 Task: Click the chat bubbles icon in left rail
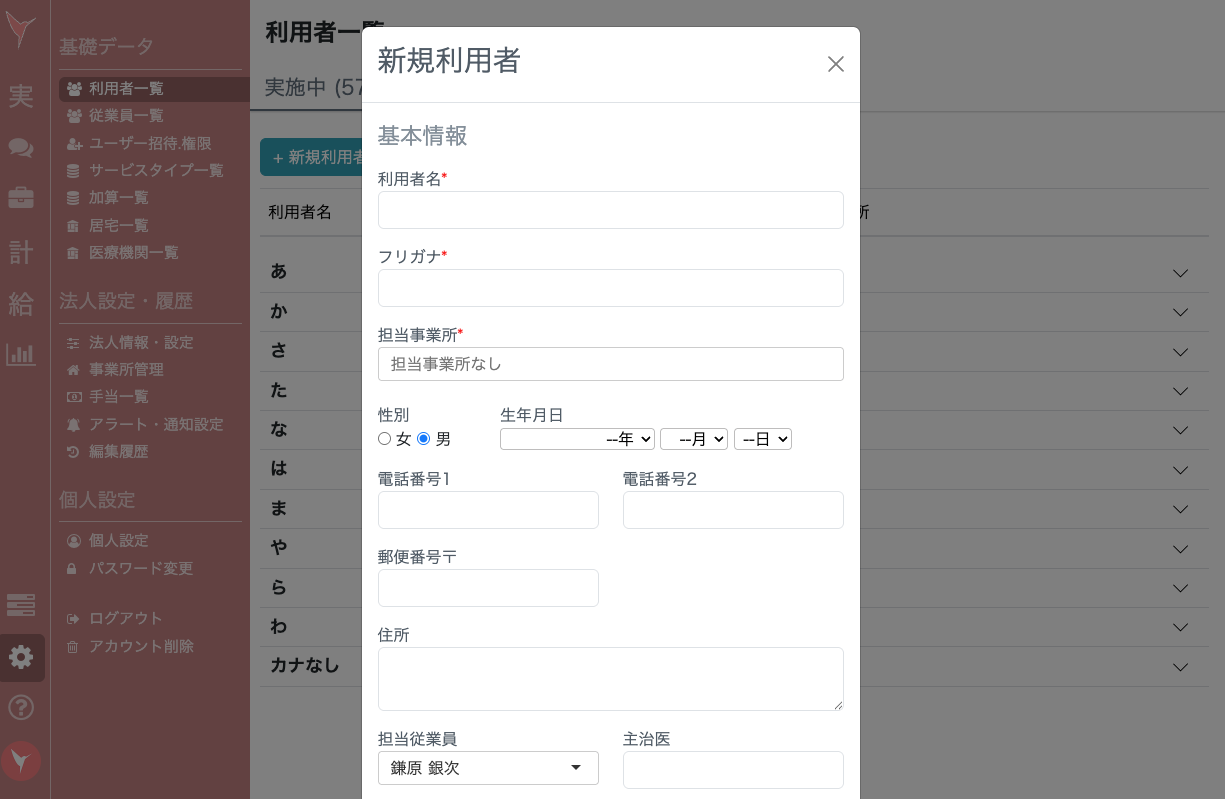pos(21,148)
